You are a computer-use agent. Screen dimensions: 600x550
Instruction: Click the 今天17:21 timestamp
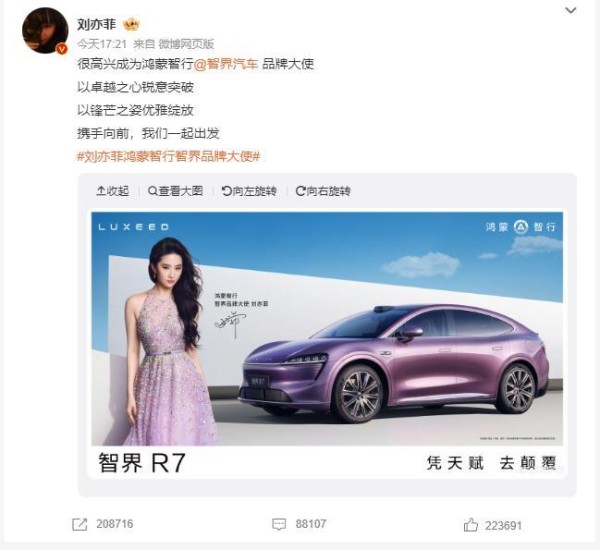coord(102,44)
